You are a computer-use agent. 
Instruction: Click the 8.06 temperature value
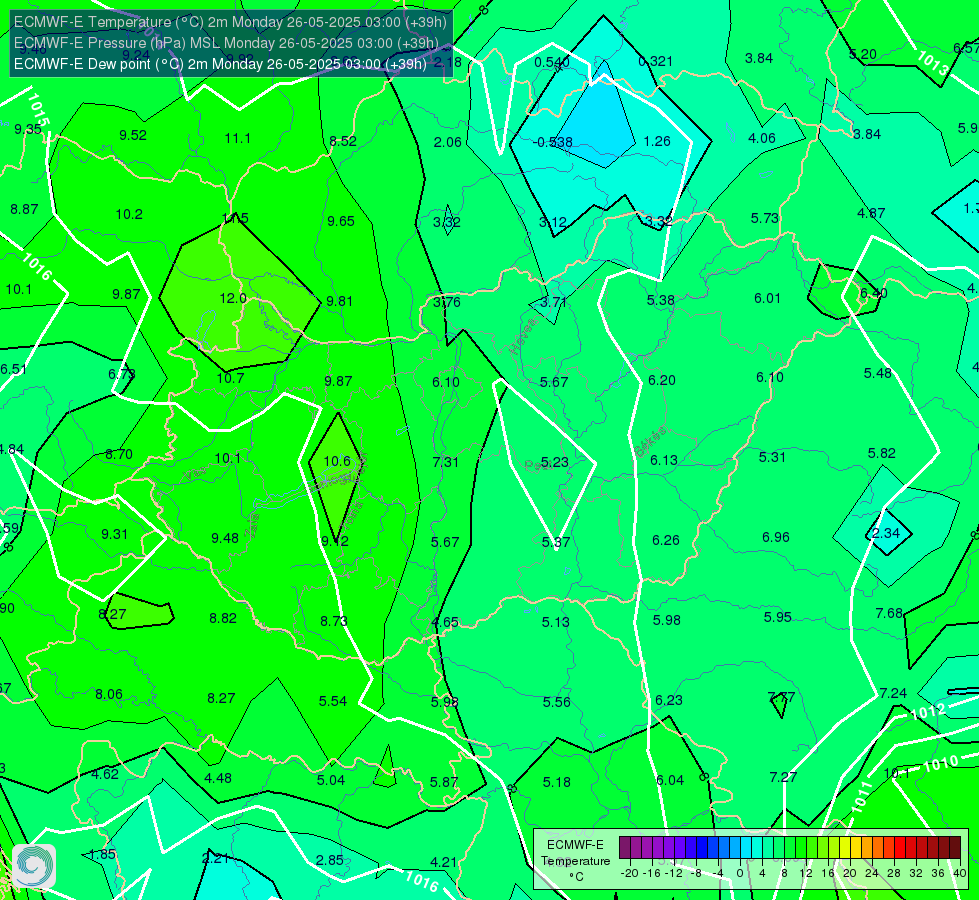(109, 694)
